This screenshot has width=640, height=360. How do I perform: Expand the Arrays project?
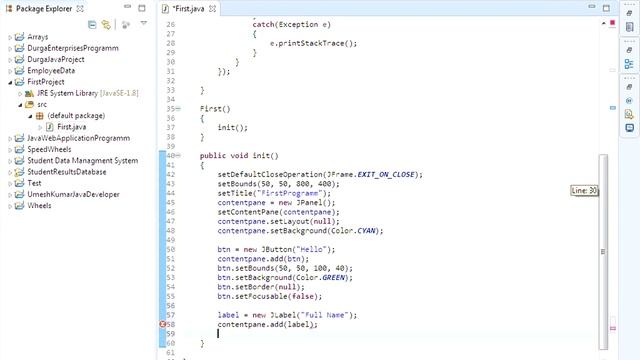10,37
